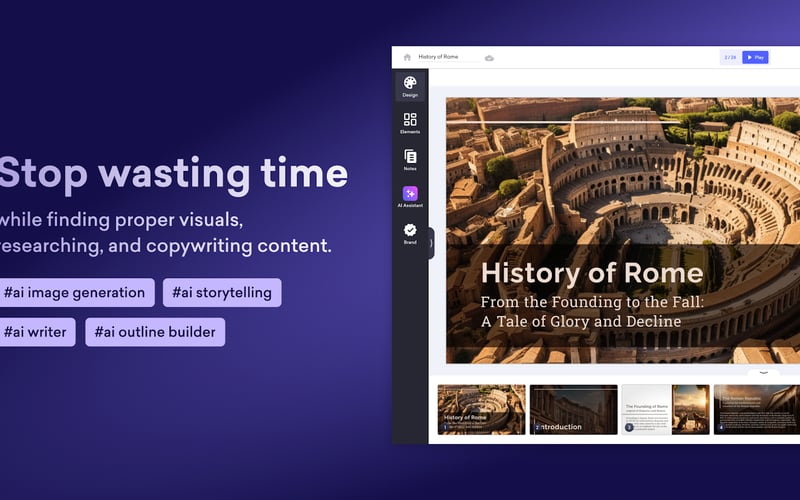Select slide 4 Roman Republic thumbnail
Image resolution: width=800 pixels, height=500 pixels.
click(757, 410)
